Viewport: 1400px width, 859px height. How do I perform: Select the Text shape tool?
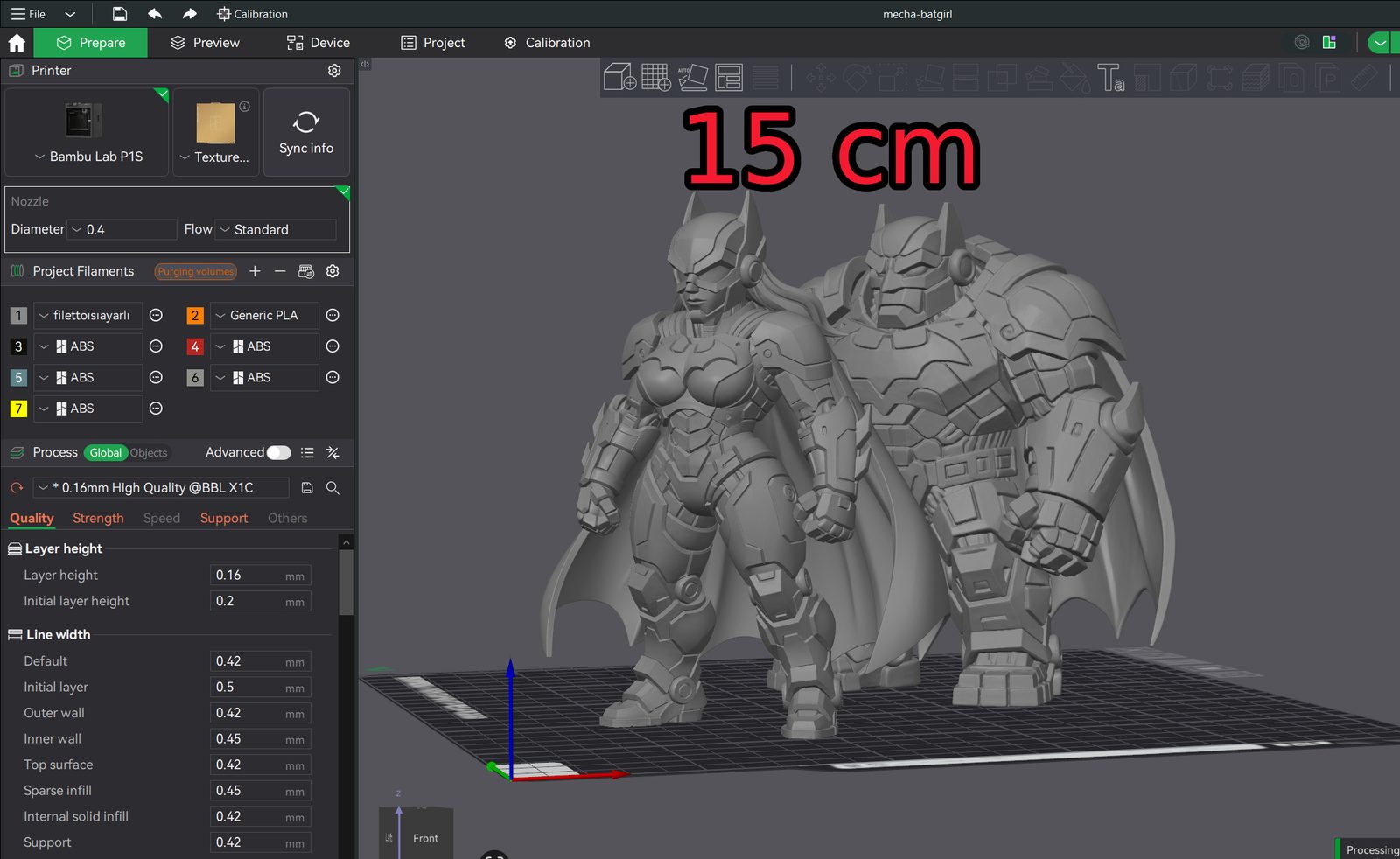click(x=1111, y=78)
